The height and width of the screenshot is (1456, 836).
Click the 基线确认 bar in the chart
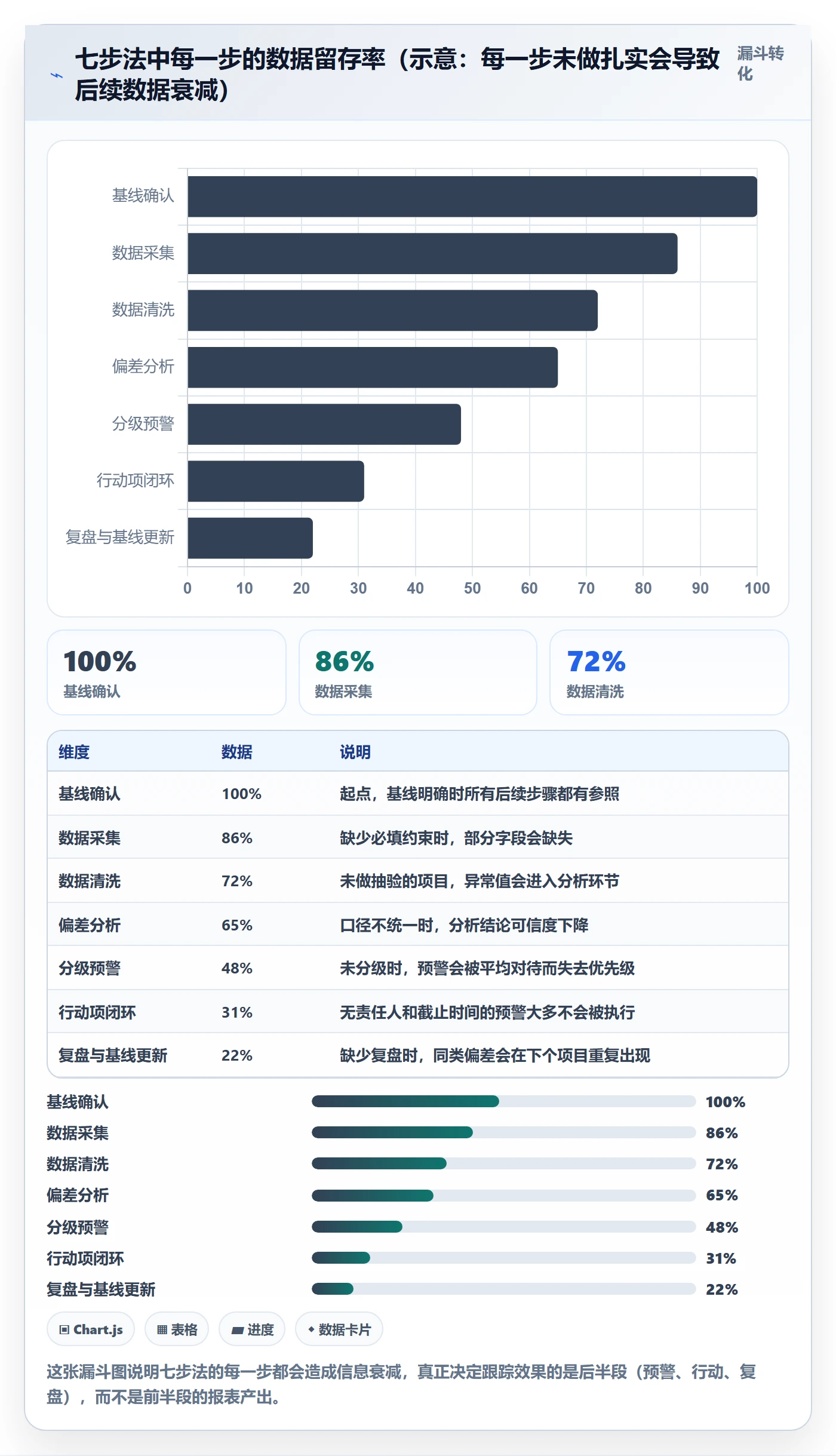472,196
